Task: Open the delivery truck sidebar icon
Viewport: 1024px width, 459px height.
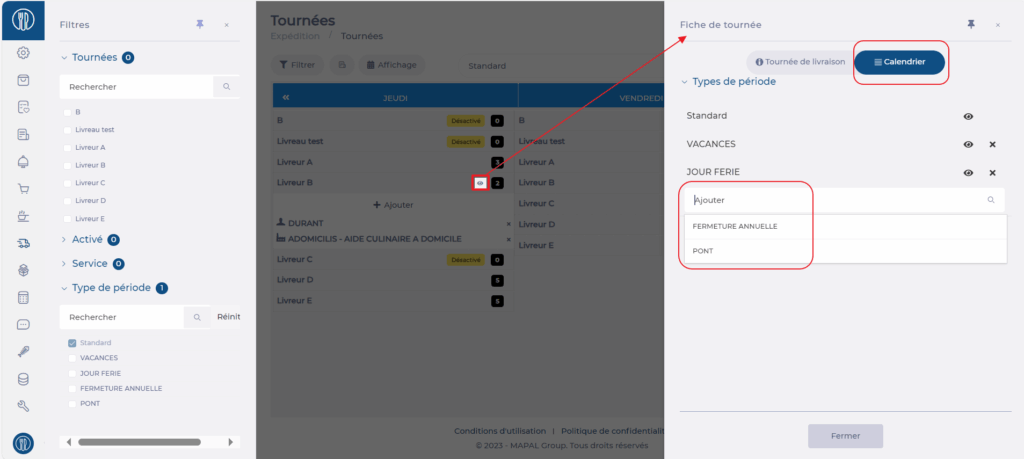Action: [x=23, y=243]
